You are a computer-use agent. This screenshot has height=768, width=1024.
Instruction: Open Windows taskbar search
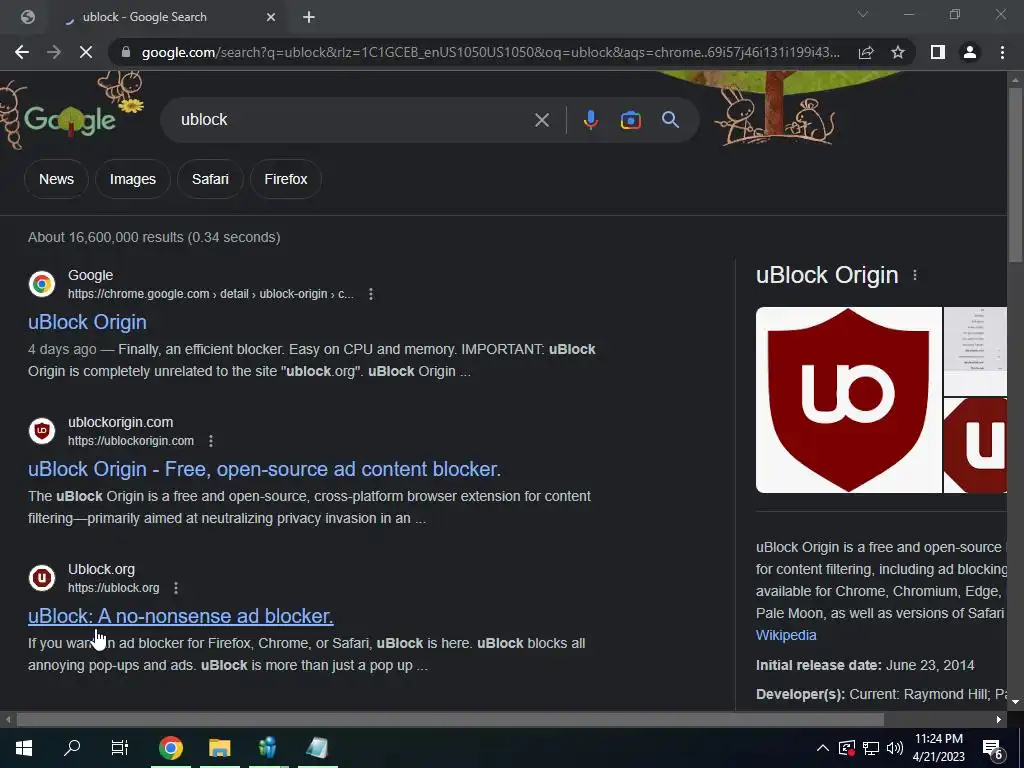pyautogui.click(x=72, y=748)
